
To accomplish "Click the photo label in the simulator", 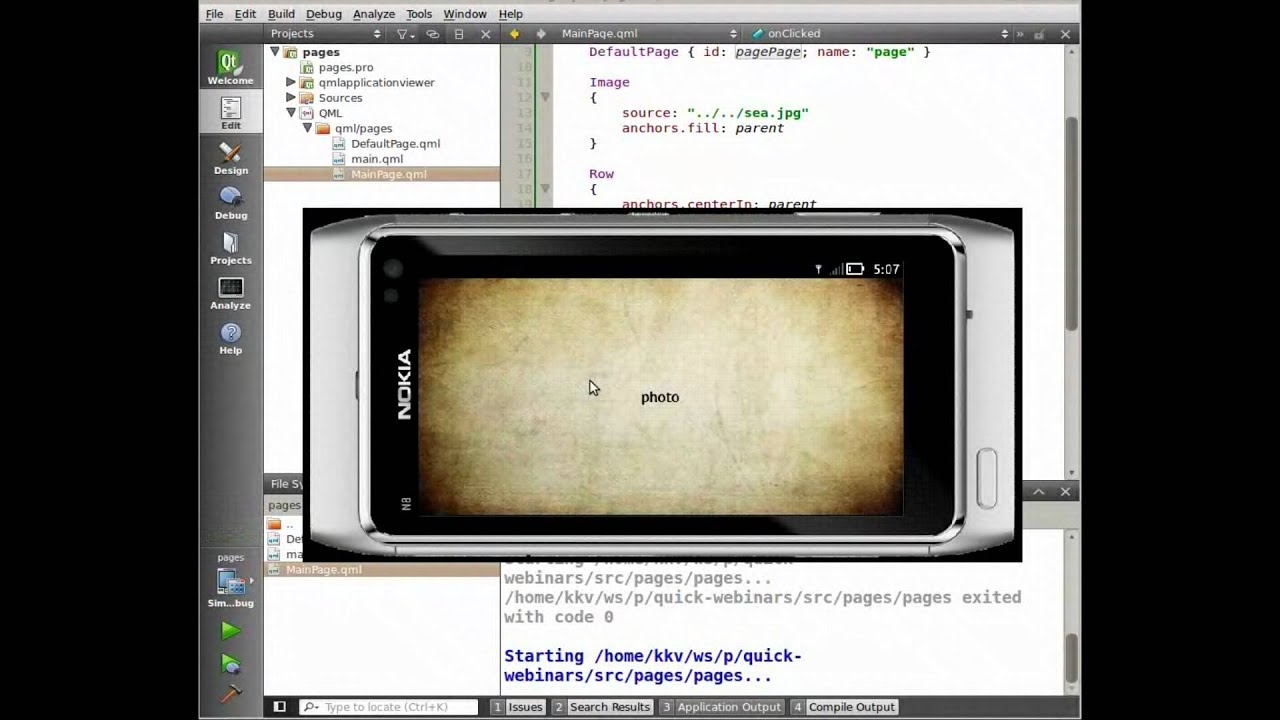I will [x=660, y=398].
